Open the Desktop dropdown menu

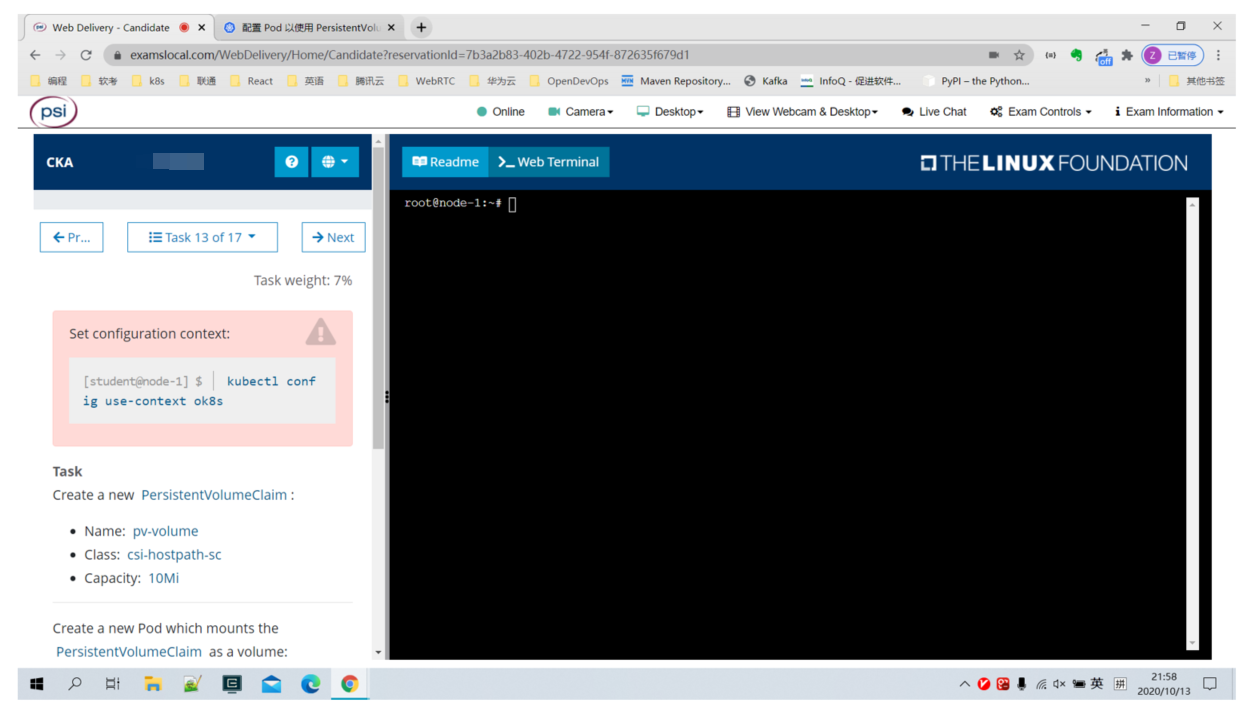670,112
